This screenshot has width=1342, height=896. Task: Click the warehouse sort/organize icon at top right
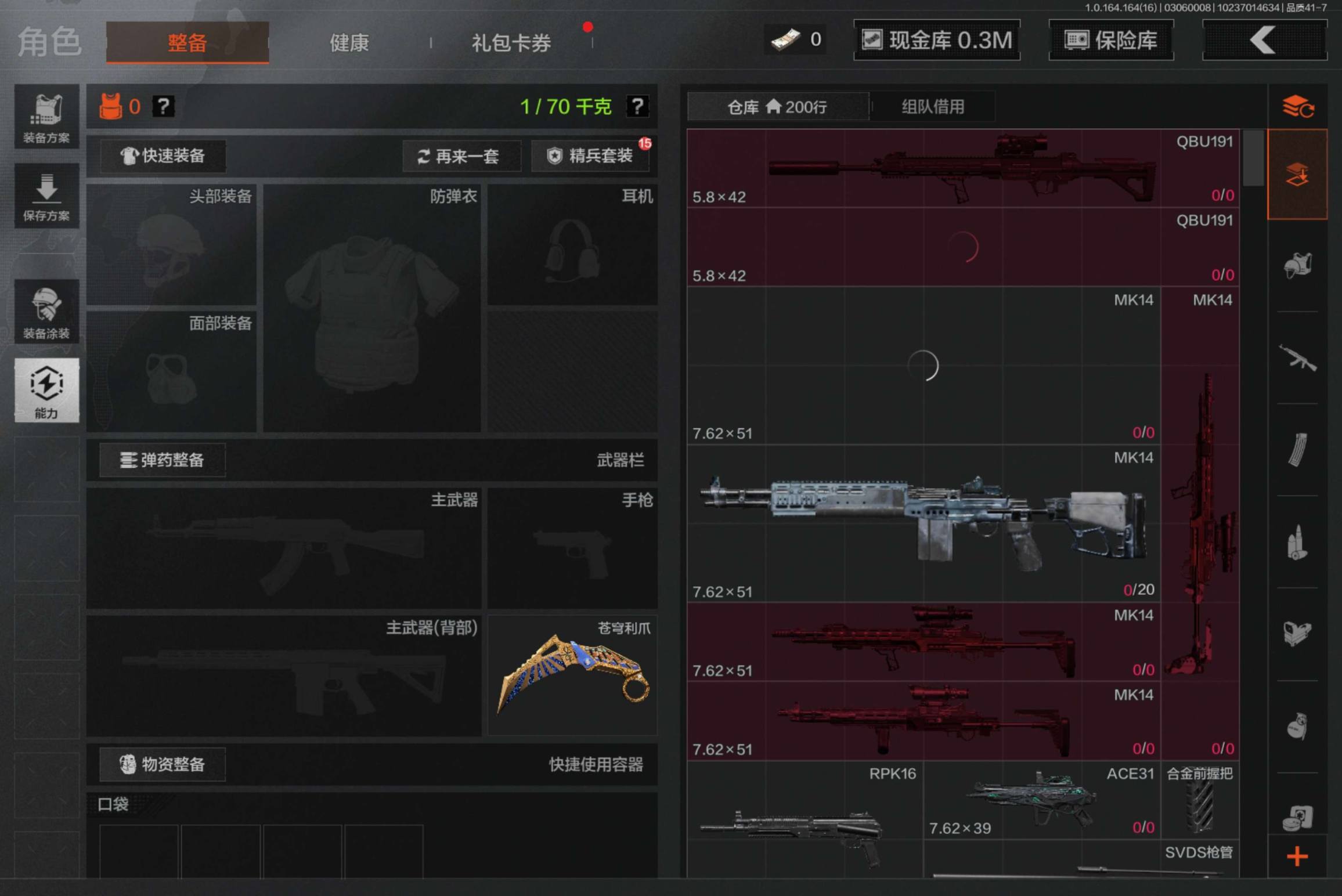coord(1297,107)
